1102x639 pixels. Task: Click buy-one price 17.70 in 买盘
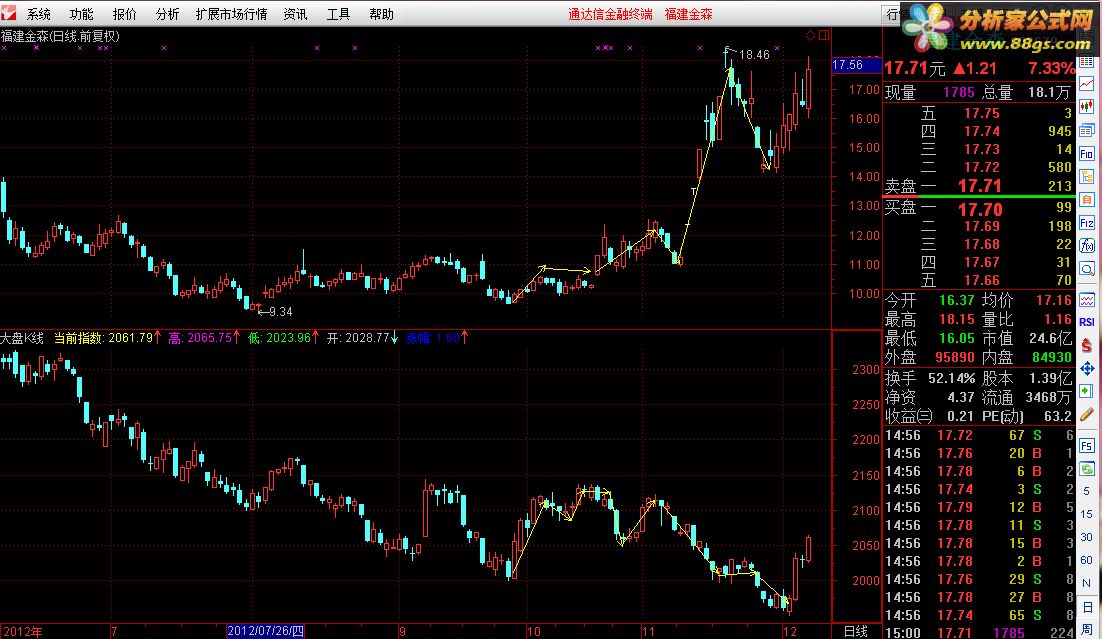980,209
